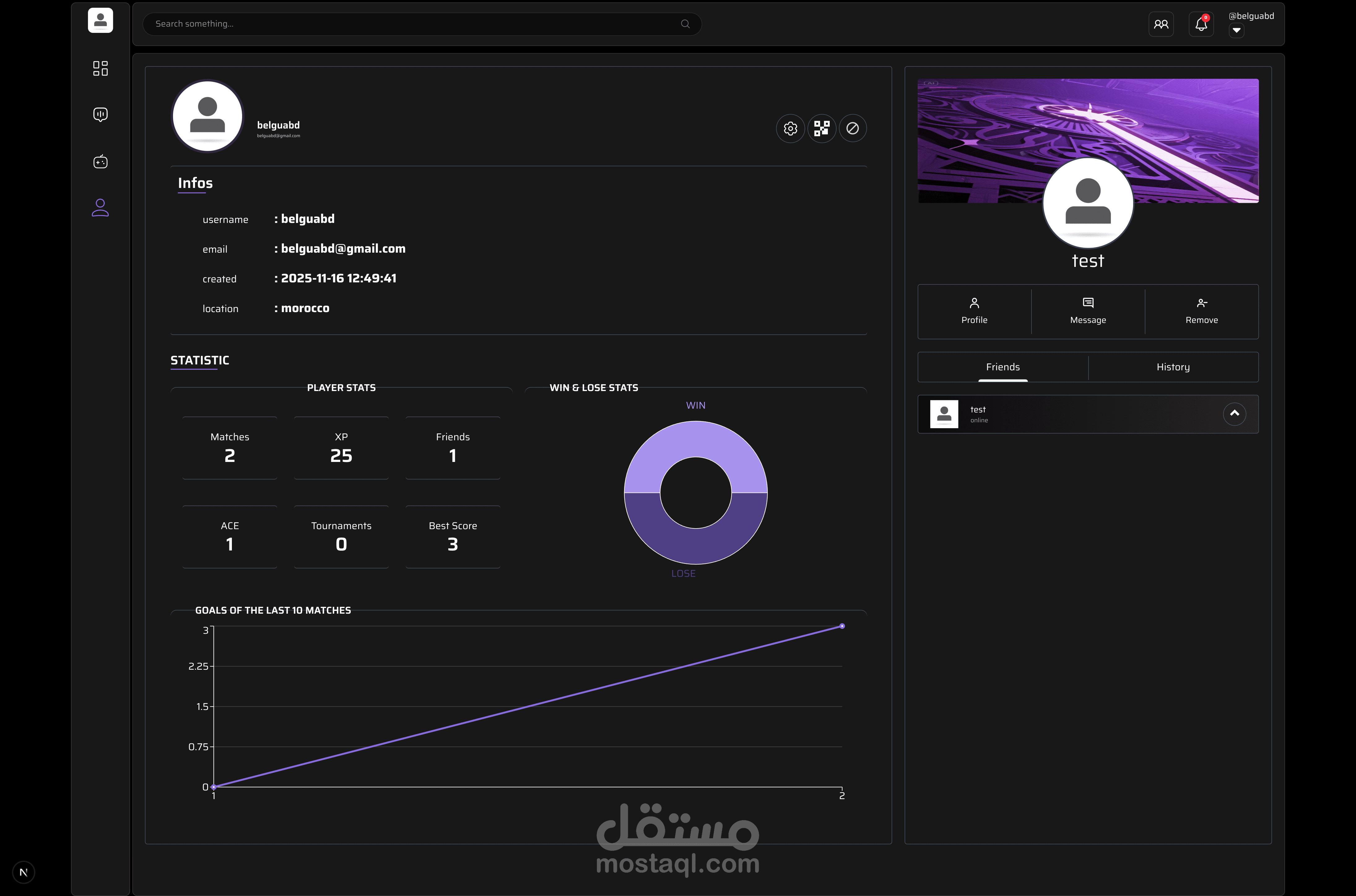Image resolution: width=1356 pixels, height=896 pixels.
Task: Open the dashboard grid icon in sidebar
Action: 100,68
